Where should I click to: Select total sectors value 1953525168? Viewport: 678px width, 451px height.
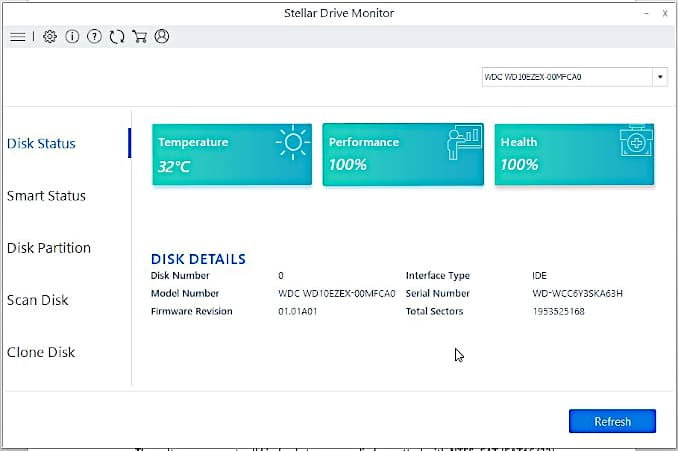pyautogui.click(x=558, y=311)
